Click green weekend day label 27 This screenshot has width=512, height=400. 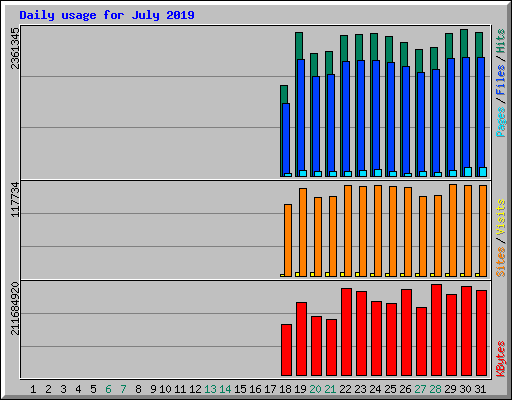click(x=420, y=389)
